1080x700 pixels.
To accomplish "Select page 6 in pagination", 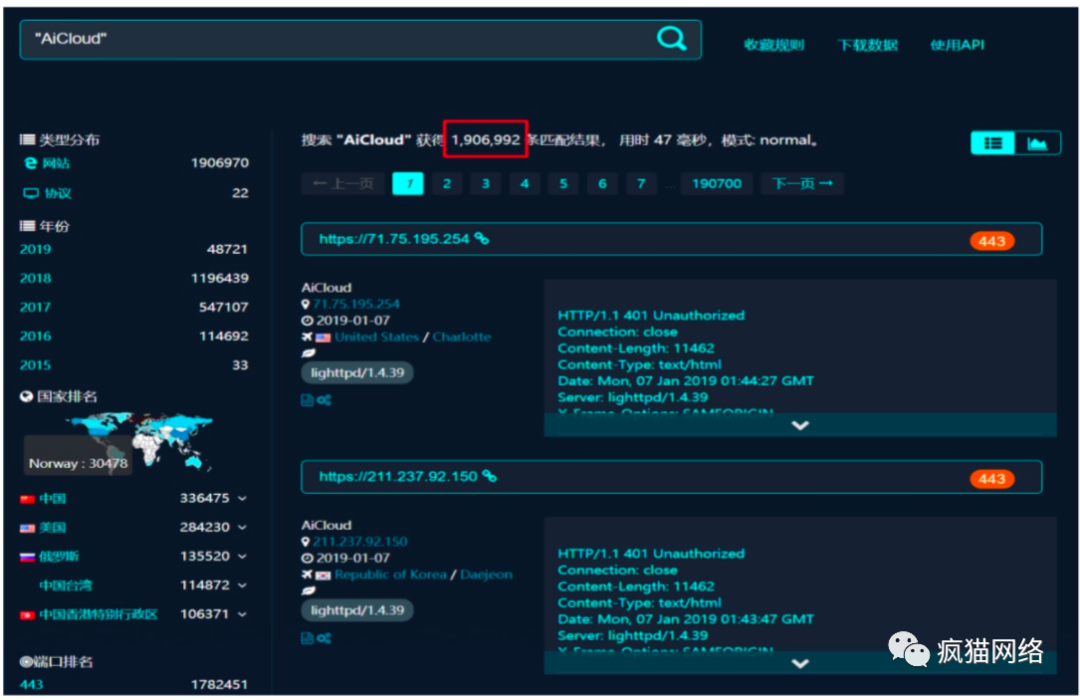I will pos(602,183).
